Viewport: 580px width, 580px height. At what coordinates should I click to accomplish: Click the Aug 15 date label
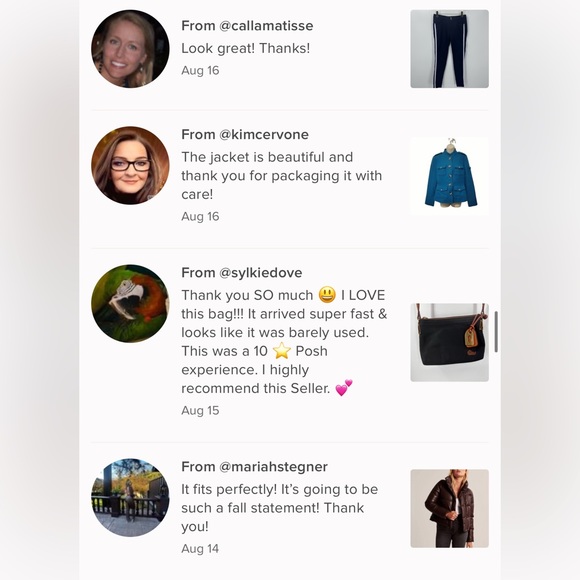point(200,411)
